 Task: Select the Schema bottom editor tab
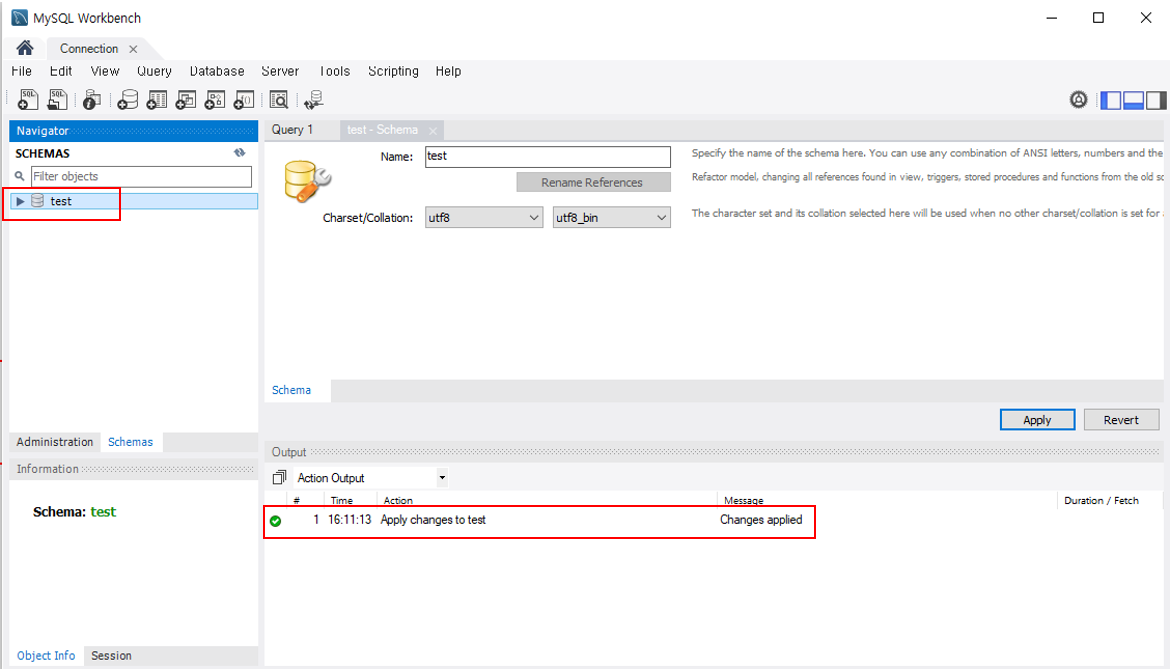[291, 390]
